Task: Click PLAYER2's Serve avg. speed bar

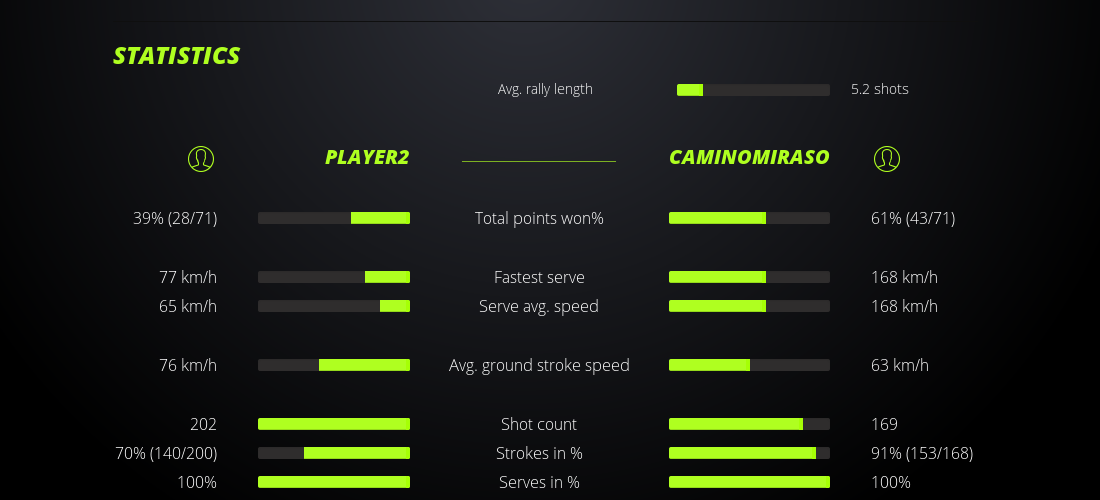Action: 334,306
